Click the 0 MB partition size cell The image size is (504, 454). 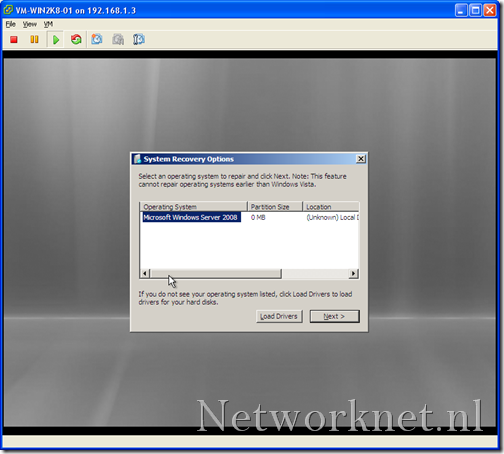(x=258, y=217)
